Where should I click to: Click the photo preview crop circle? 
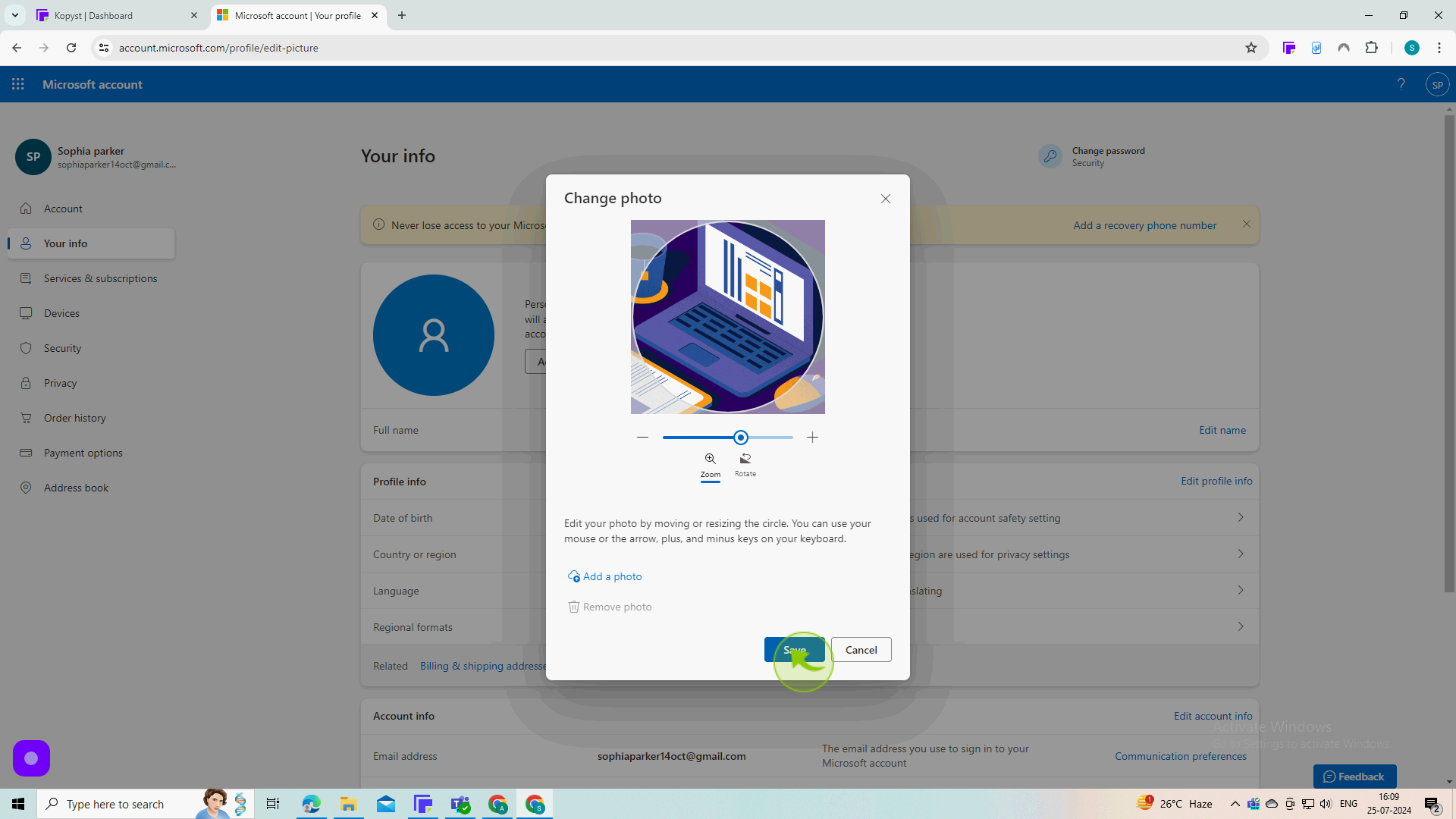pos(728,317)
